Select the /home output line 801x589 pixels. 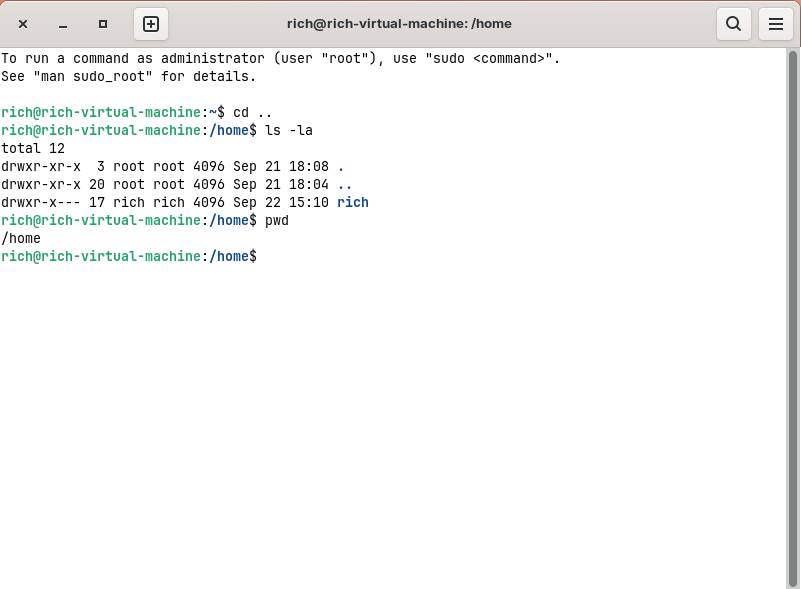tap(22, 238)
